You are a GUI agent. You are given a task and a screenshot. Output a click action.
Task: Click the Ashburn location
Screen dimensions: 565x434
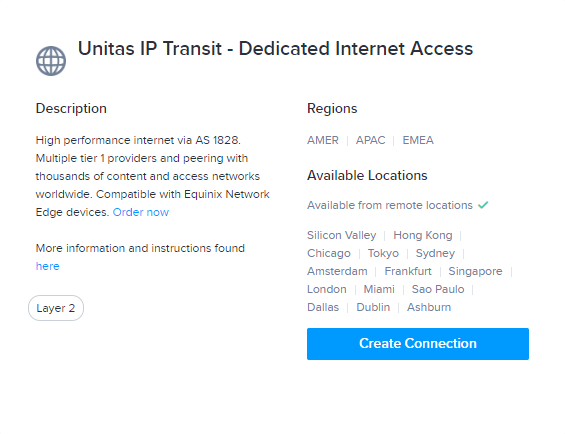coord(429,307)
